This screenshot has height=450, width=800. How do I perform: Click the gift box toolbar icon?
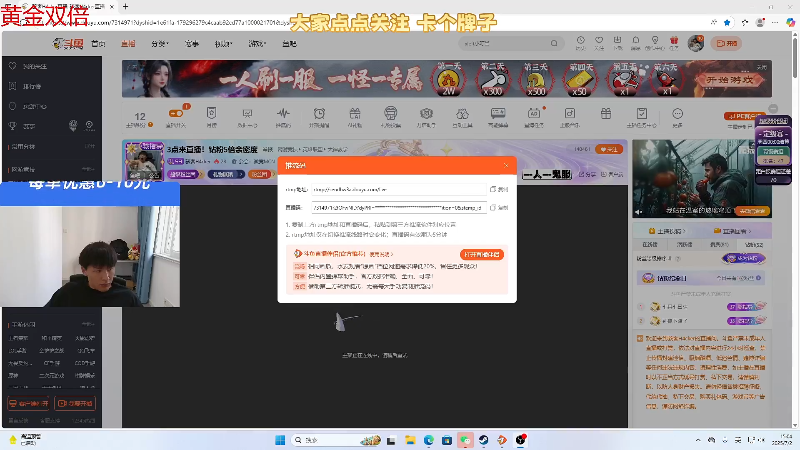(606, 113)
